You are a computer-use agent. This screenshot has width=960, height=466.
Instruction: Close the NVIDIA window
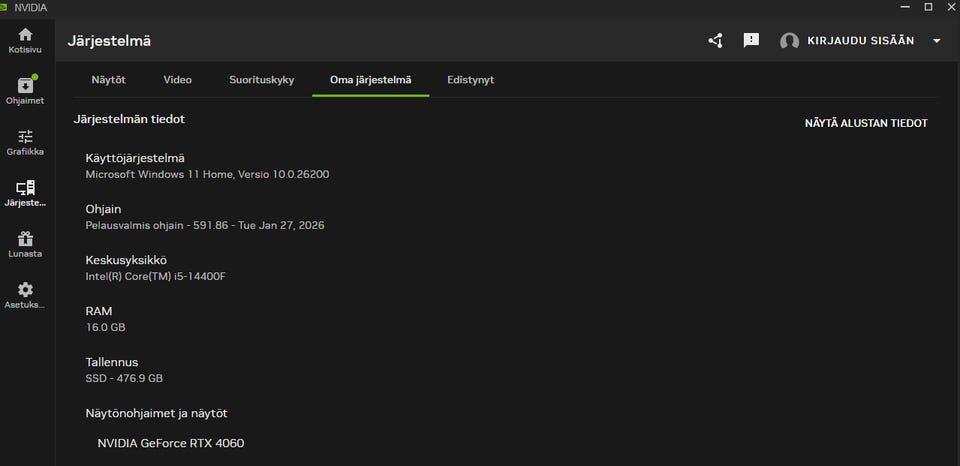[951, 7]
